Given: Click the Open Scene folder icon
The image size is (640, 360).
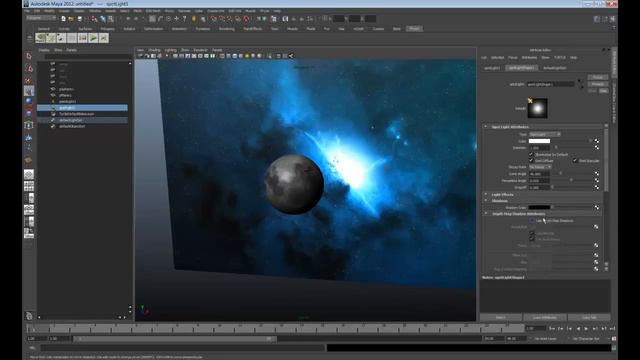Looking at the screenshot, I should click(71, 19).
